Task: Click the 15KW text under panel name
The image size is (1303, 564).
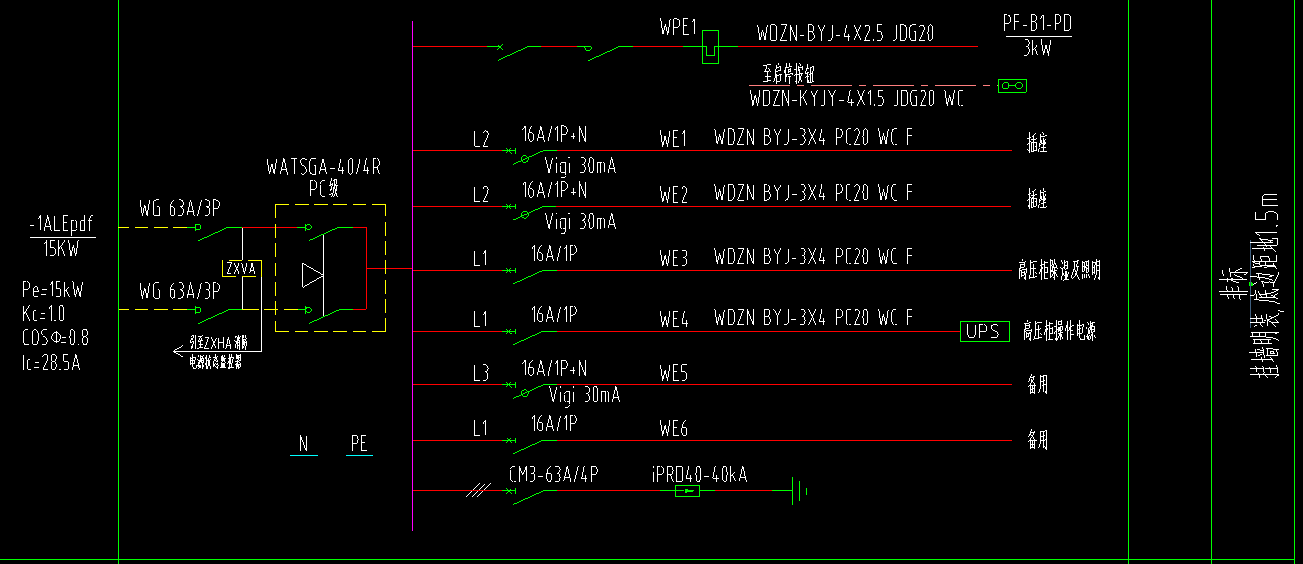Action: [62, 249]
